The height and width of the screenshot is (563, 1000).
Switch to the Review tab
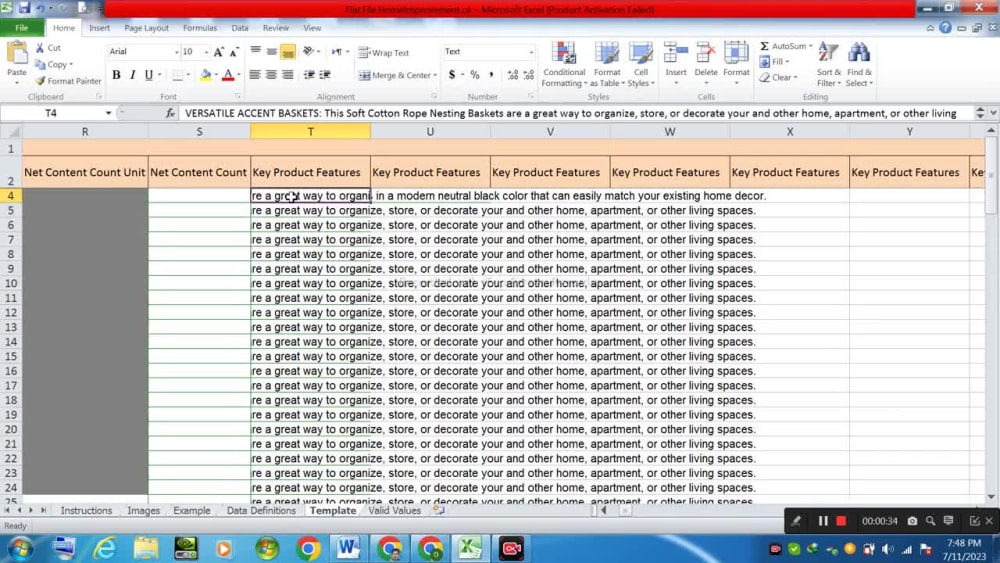(x=276, y=28)
